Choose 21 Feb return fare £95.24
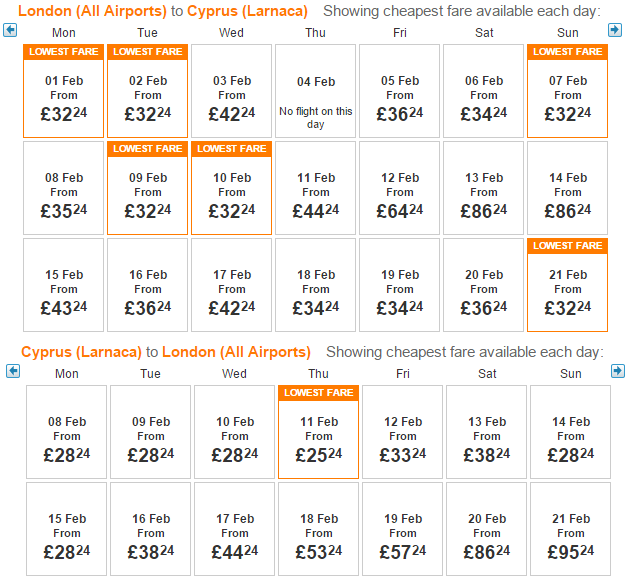The image size is (626, 579). point(571,529)
